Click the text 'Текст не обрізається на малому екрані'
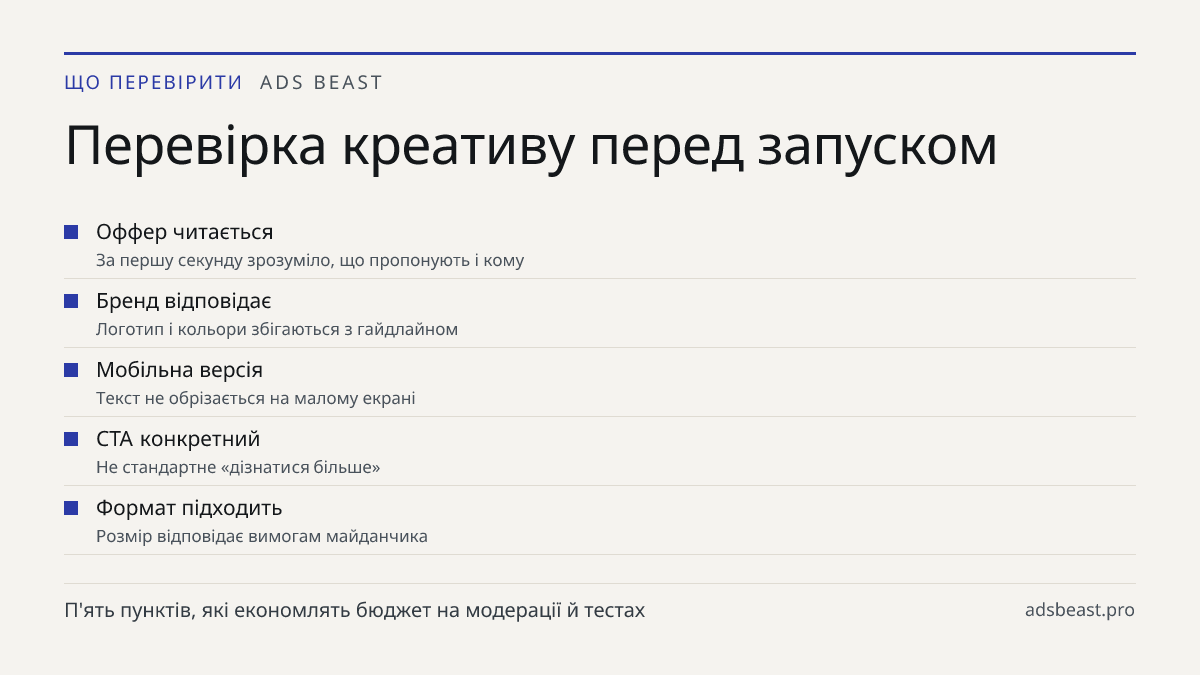This screenshot has height=675, width=1200. (x=256, y=398)
